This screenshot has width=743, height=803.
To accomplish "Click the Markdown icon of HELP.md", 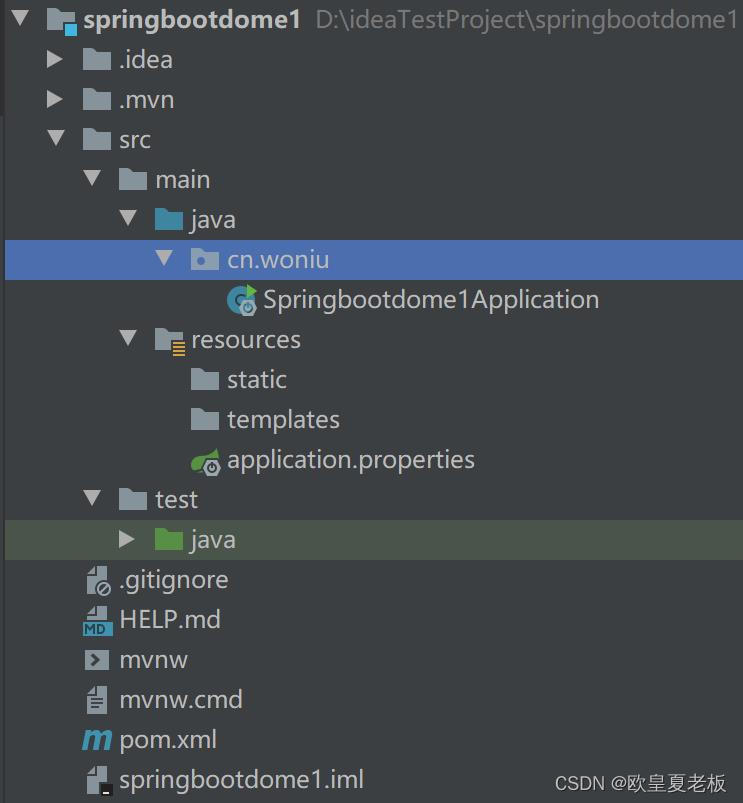I will (97, 621).
